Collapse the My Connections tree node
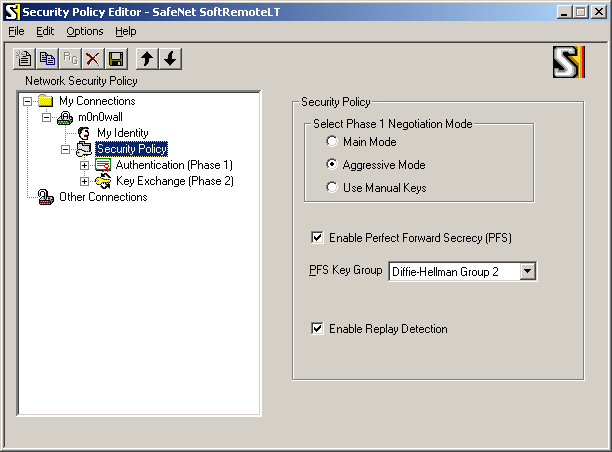 pyautogui.click(x=26, y=101)
